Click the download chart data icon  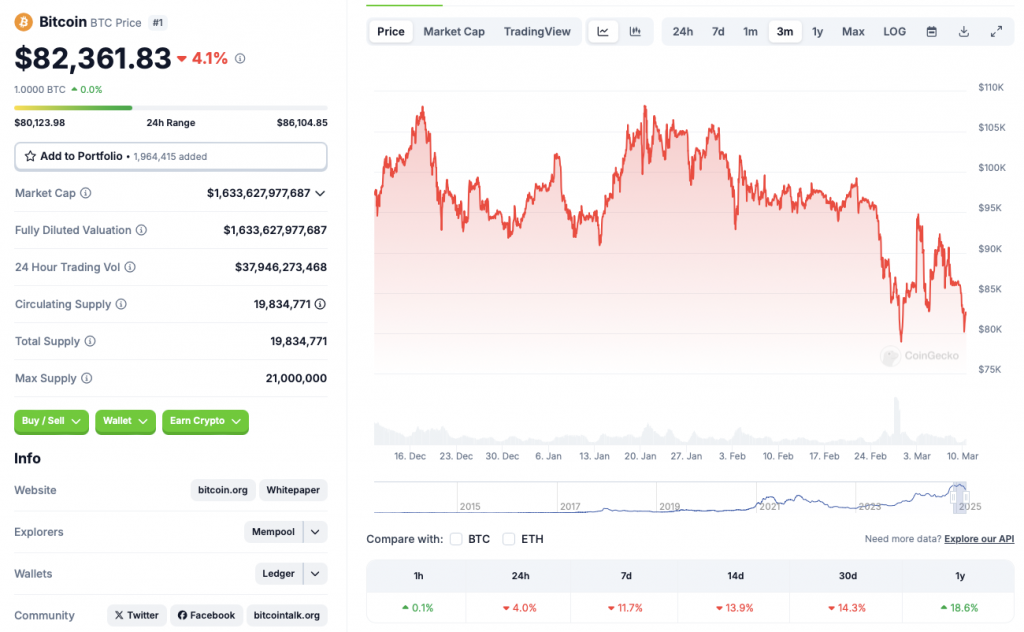click(x=964, y=31)
